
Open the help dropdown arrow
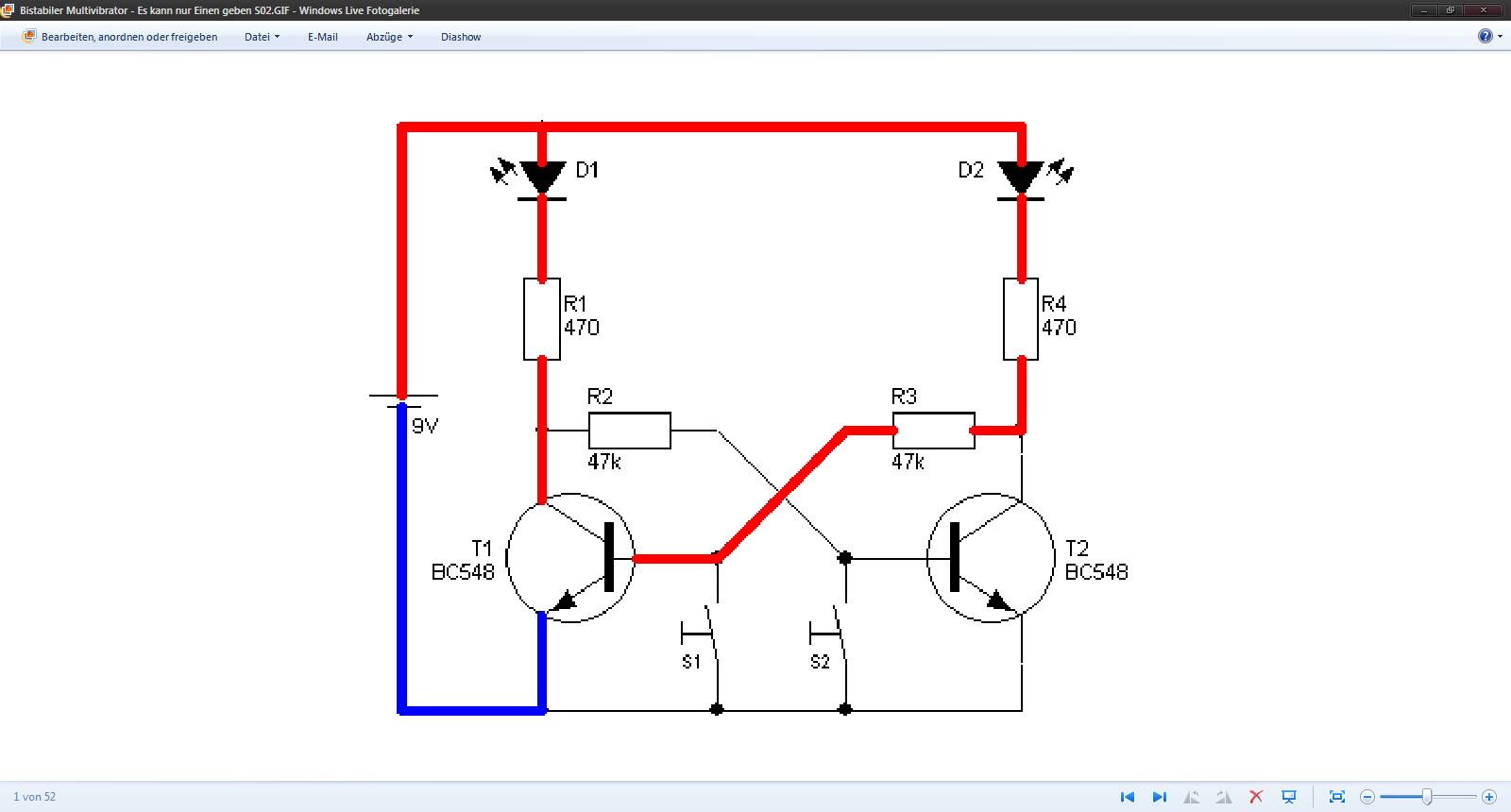click(1500, 37)
